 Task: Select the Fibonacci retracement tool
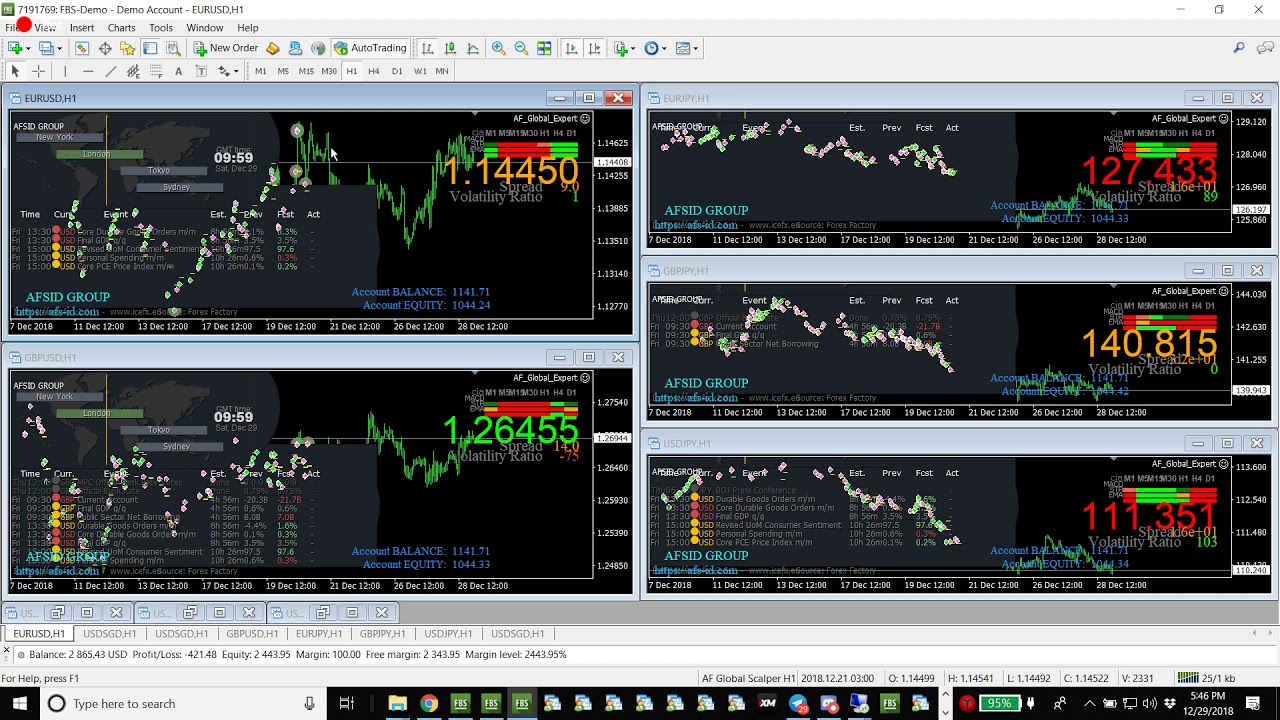coord(156,71)
